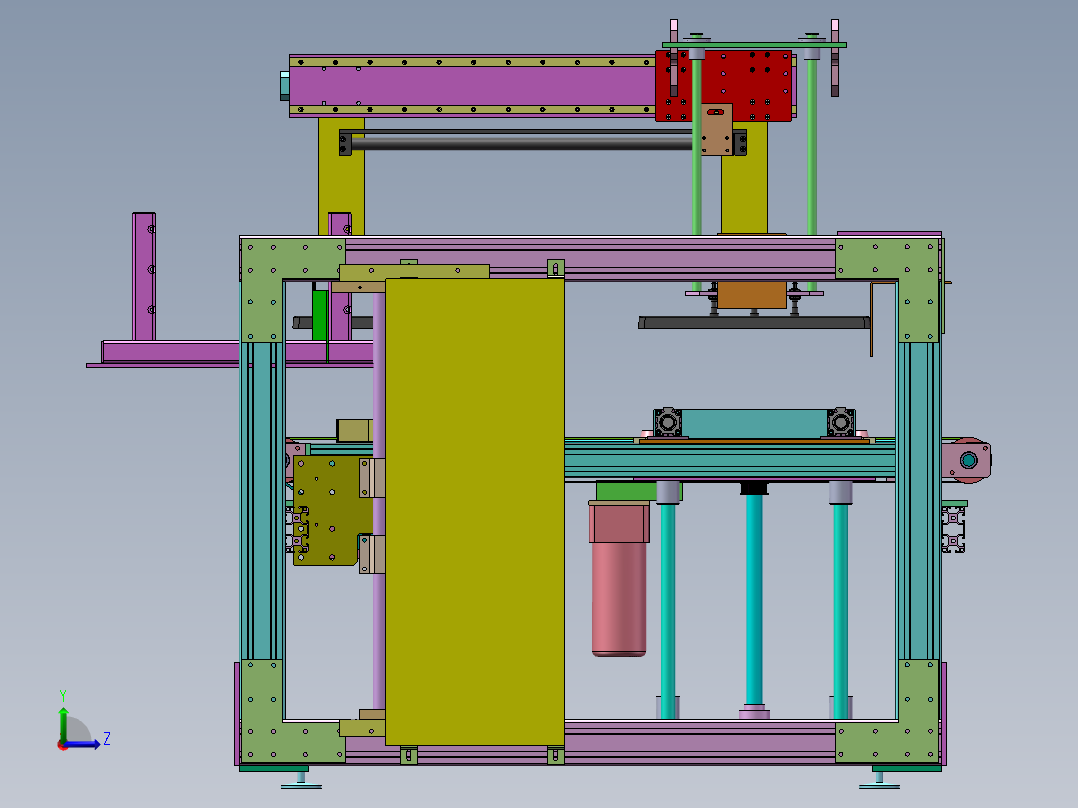
Task: Select the small bright green block
Action: (320, 315)
